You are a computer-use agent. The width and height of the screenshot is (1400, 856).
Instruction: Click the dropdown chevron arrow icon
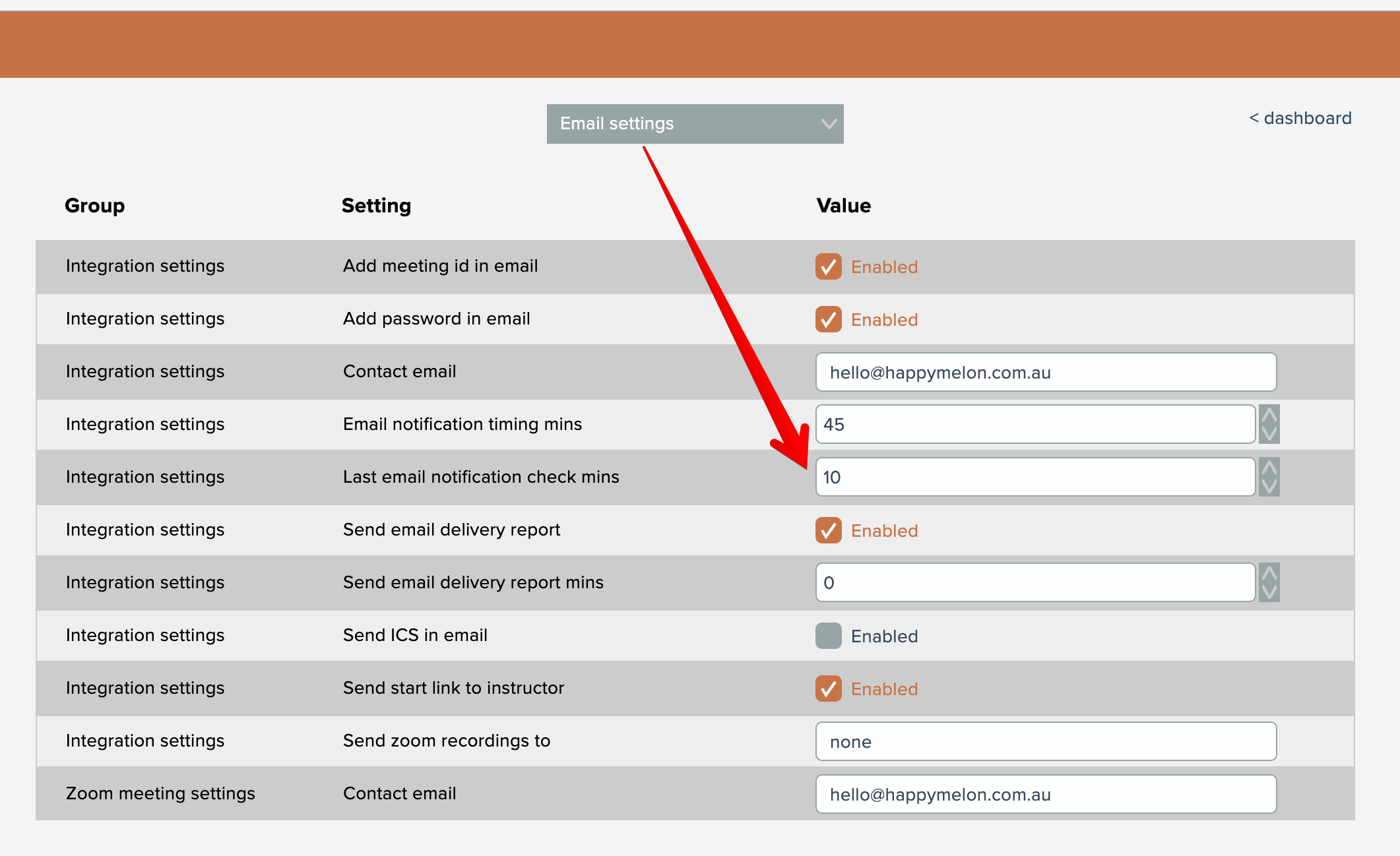(x=829, y=124)
